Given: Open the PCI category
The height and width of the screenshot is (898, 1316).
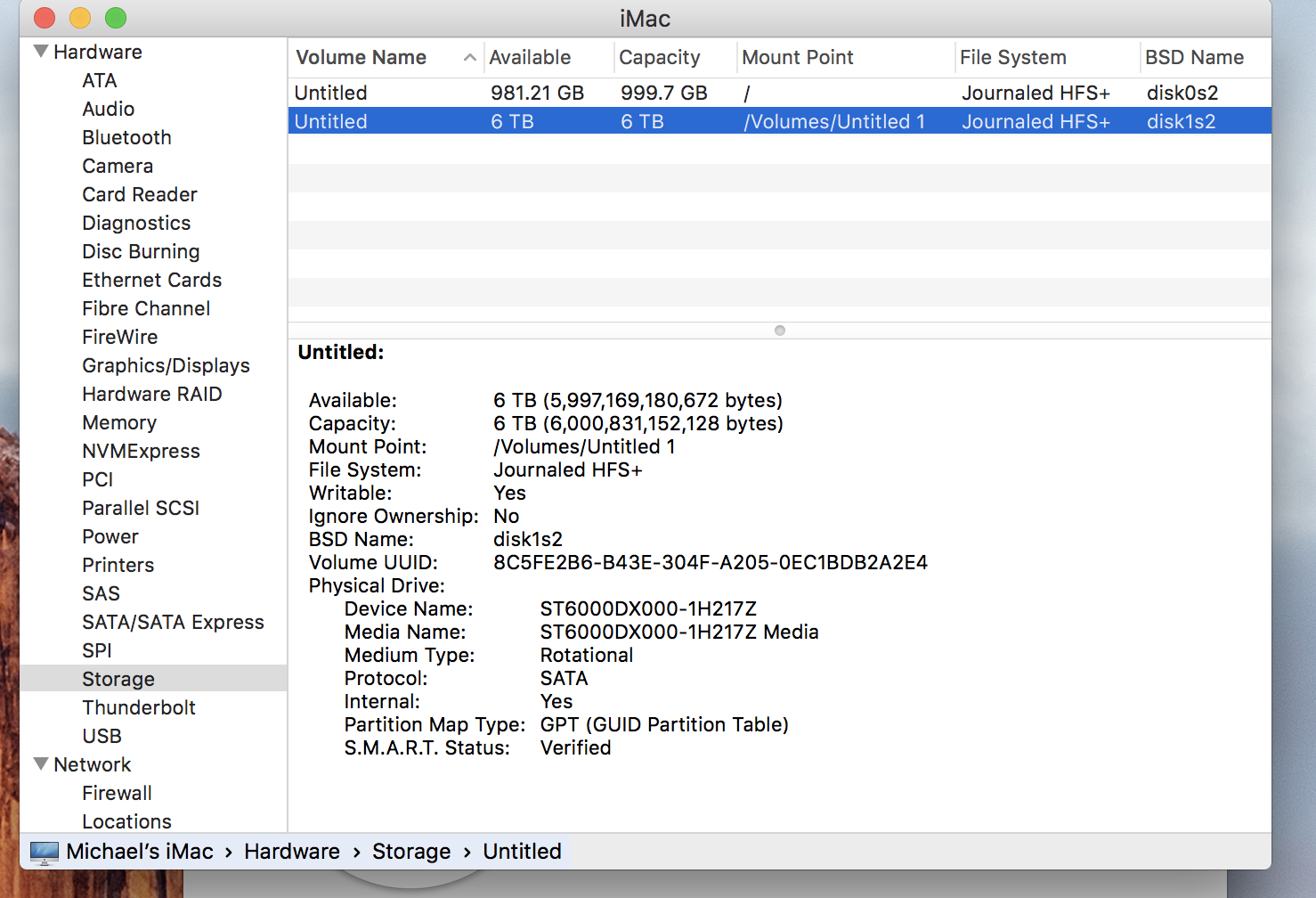Looking at the screenshot, I should tap(98, 479).
